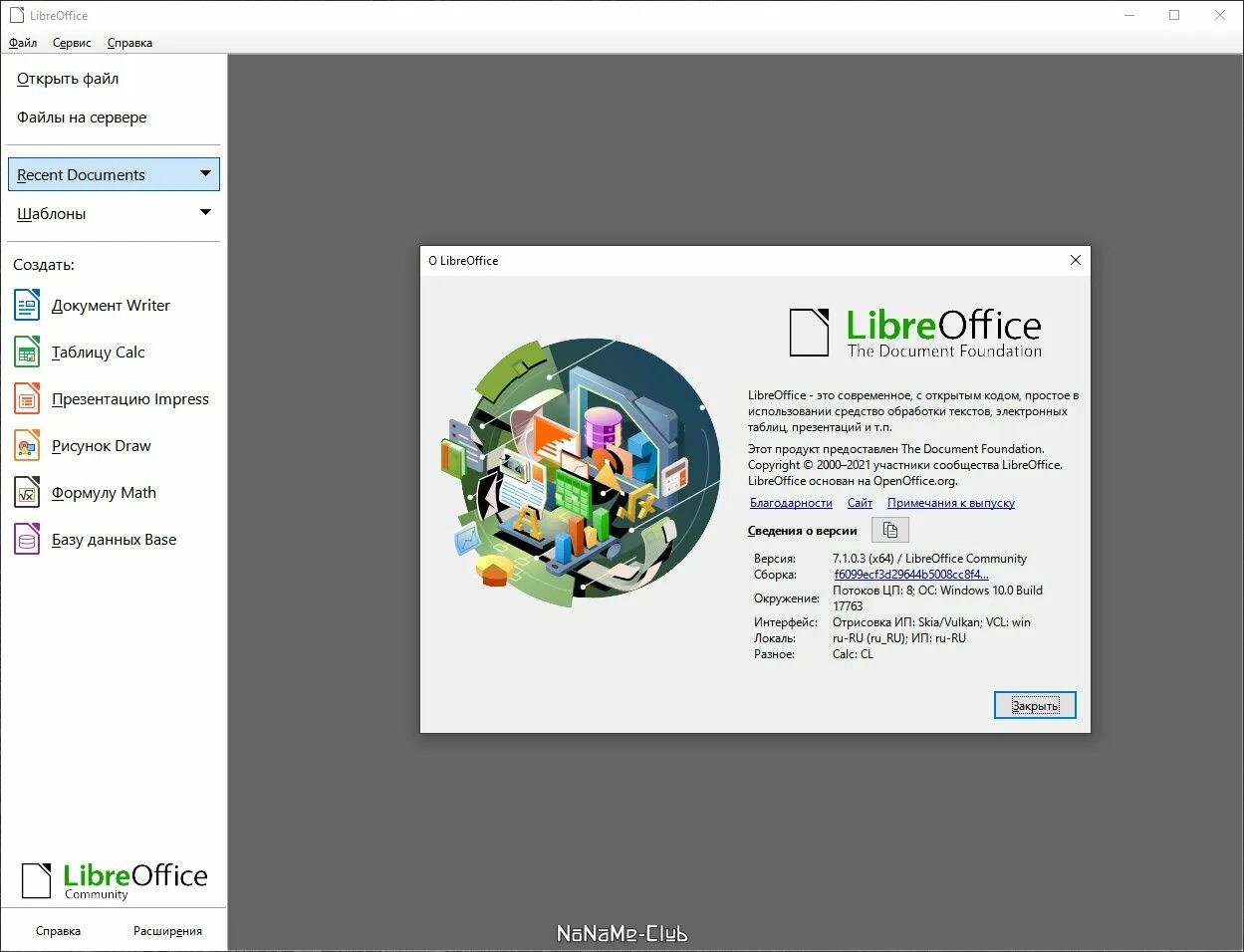The width and height of the screenshot is (1244, 952).
Task: Click the Calc: CL value text
Action: pyautogui.click(x=853, y=654)
